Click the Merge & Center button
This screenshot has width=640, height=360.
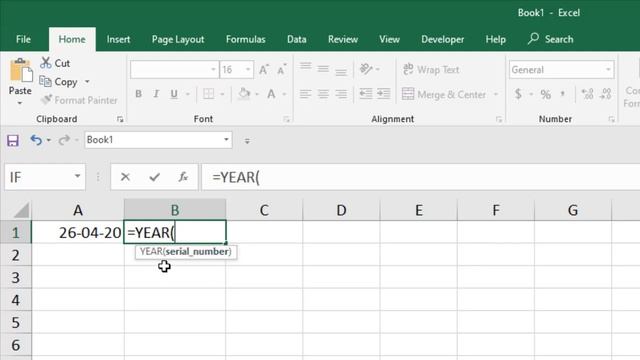click(444, 94)
